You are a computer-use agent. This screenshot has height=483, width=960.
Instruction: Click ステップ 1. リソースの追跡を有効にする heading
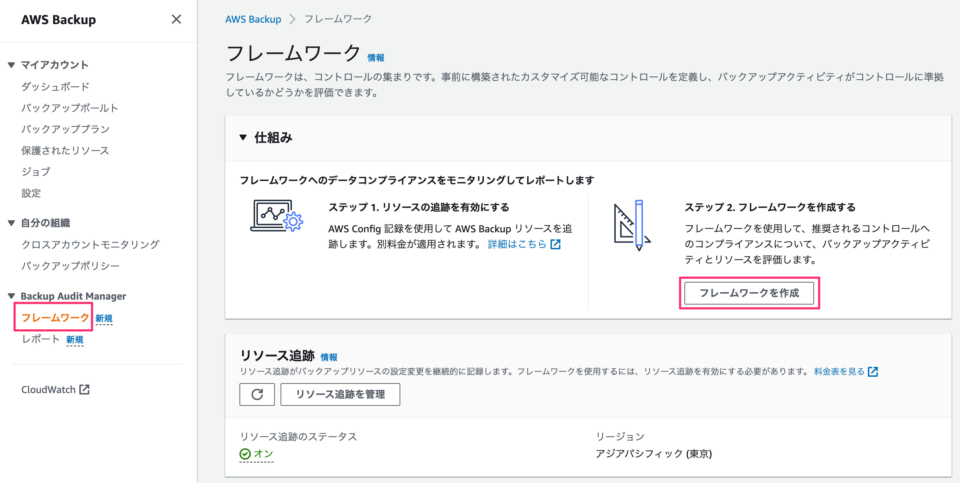tap(419, 207)
